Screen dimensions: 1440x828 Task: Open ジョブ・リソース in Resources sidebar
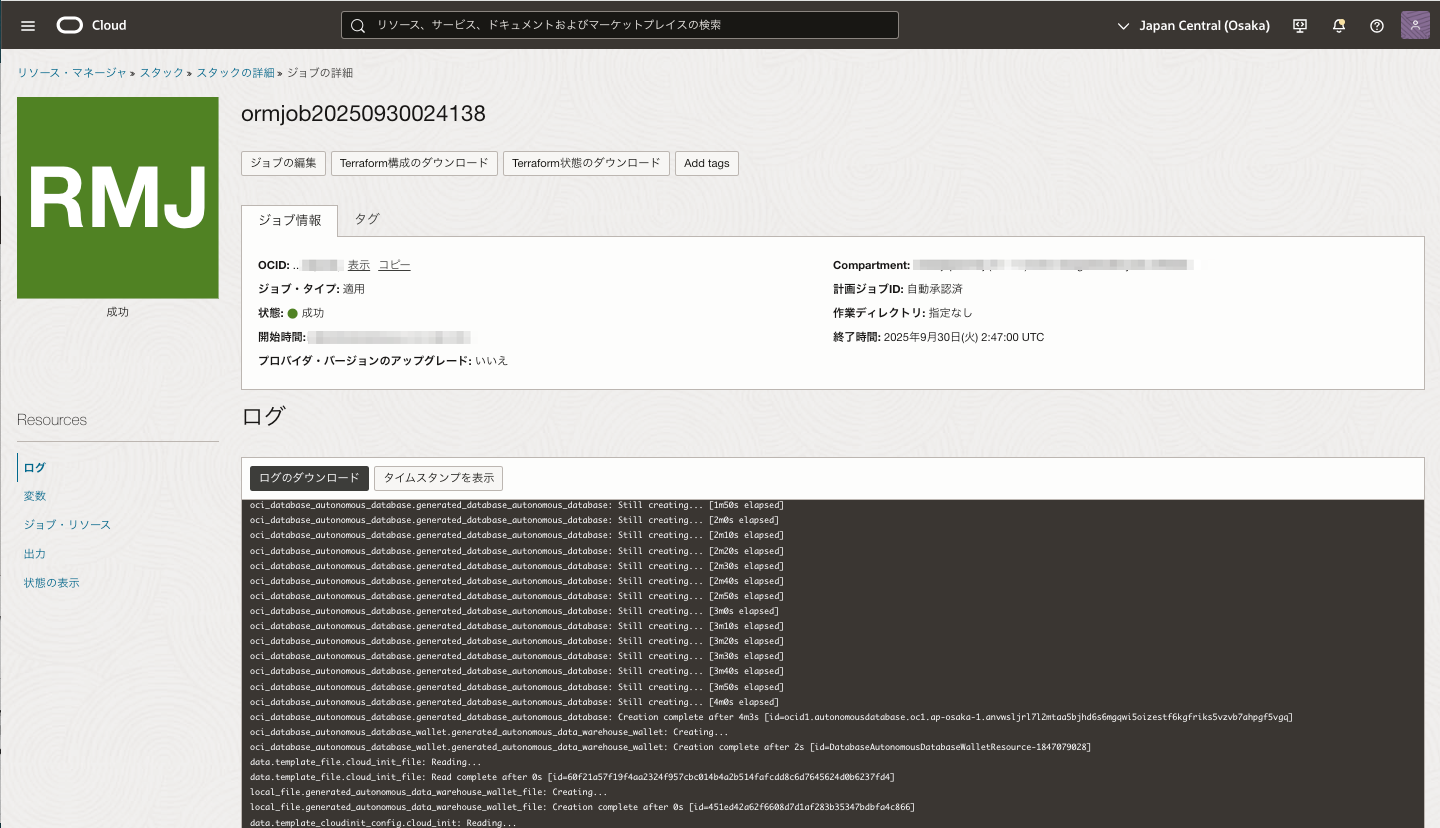67,525
